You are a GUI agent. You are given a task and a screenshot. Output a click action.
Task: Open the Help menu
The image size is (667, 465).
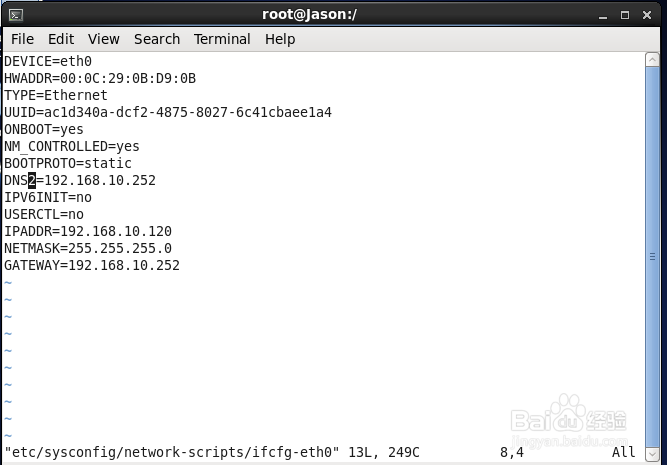(280, 39)
